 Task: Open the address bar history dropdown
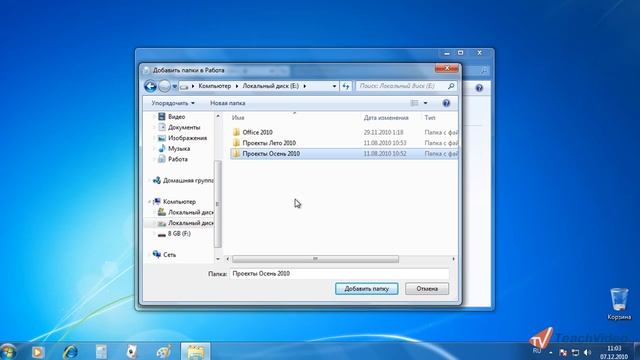334,86
